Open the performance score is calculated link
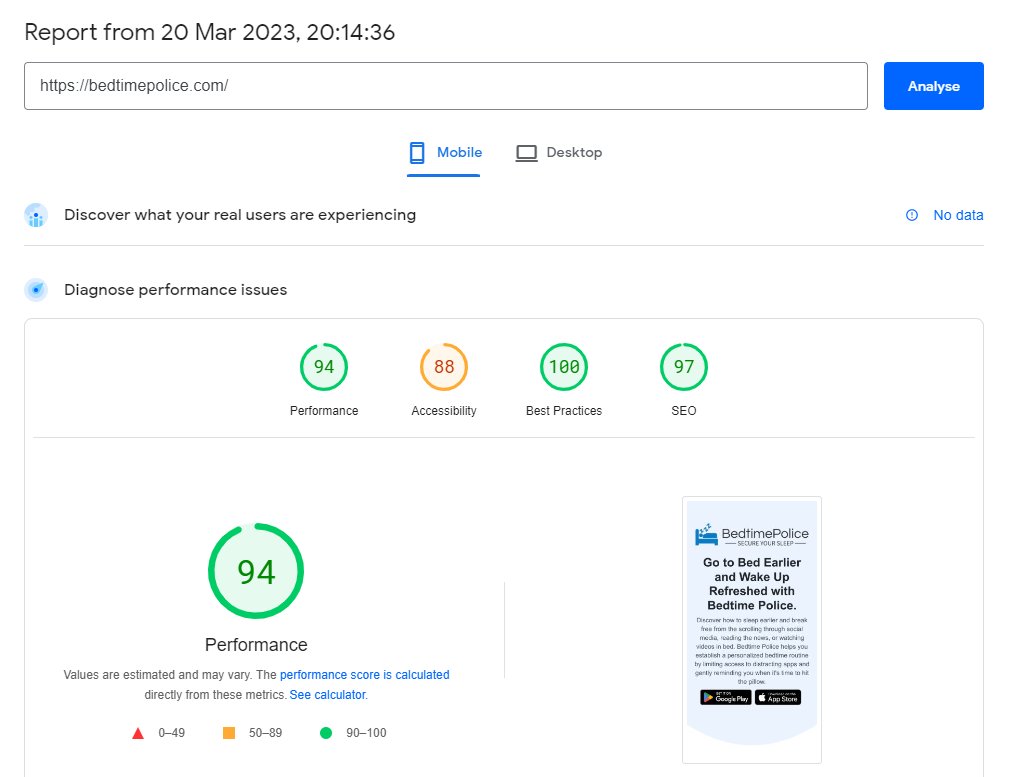This screenshot has height=777, width=1021. pyautogui.click(x=365, y=675)
